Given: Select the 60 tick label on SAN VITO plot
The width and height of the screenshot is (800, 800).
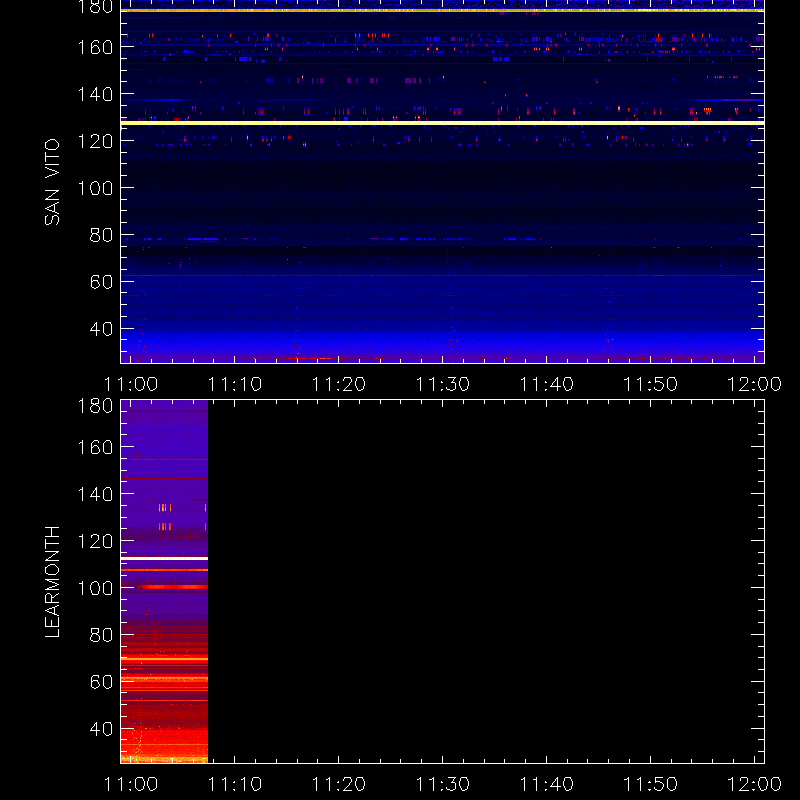Looking at the screenshot, I should coord(101,282).
